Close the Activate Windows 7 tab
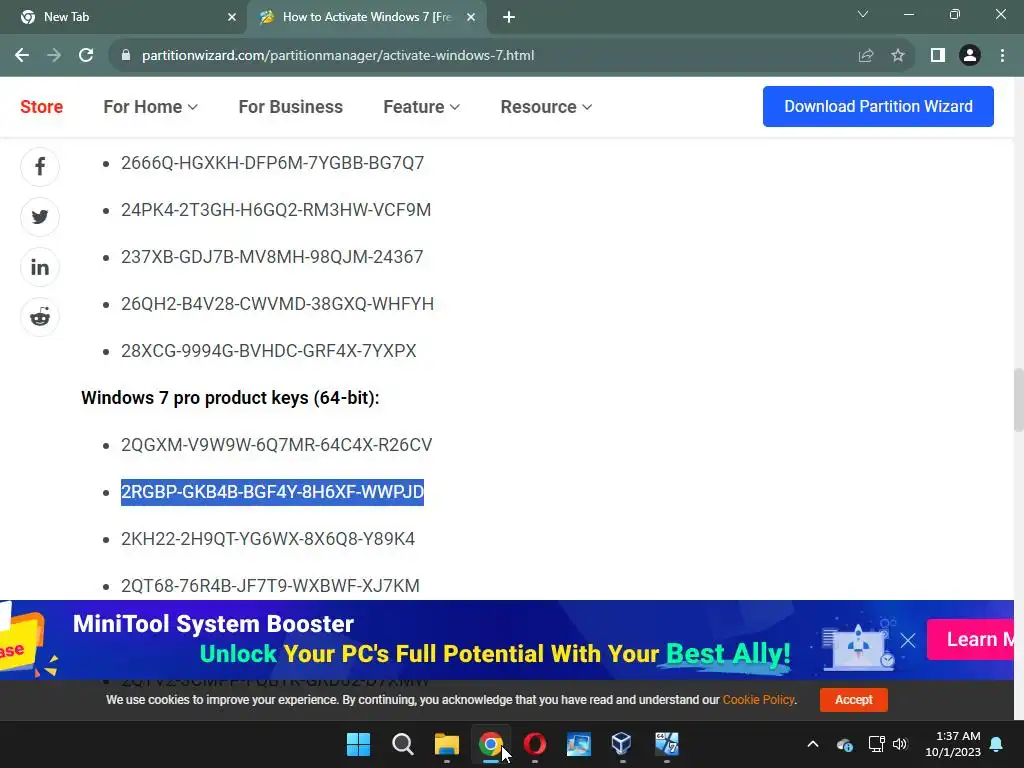Image resolution: width=1024 pixels, height=768 pixels. (471, 17)
